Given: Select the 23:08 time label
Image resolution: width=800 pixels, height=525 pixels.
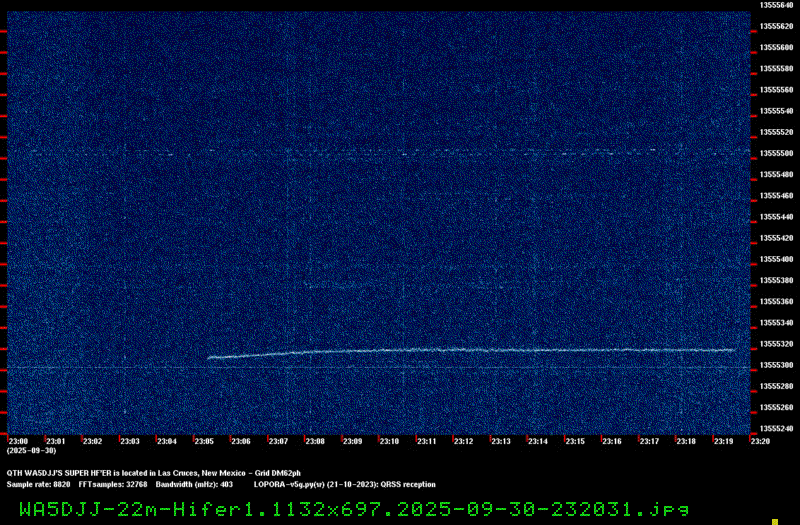Looking at the screenshot, I should tap(315, 441).
